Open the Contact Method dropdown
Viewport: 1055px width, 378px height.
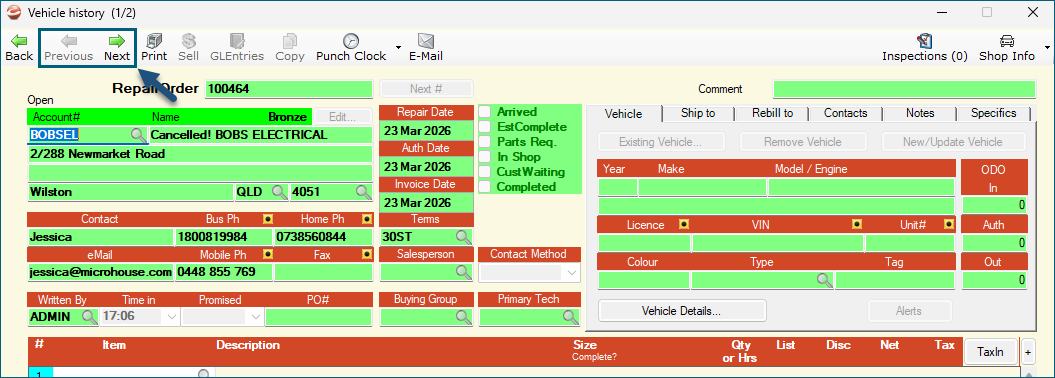(572, 272)
